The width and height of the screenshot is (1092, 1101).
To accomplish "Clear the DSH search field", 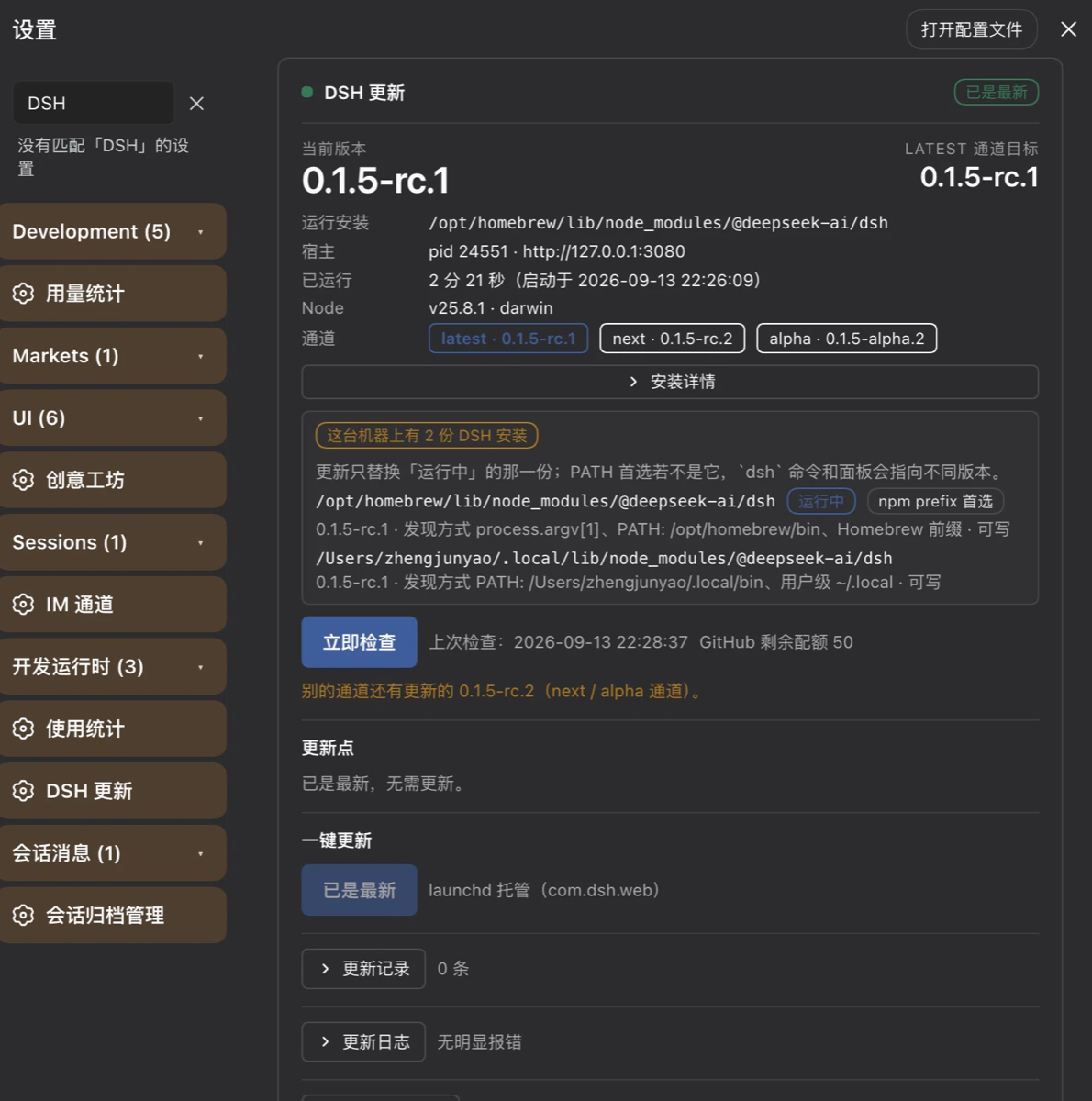I will pyautogui.click(x=196, y=104).
